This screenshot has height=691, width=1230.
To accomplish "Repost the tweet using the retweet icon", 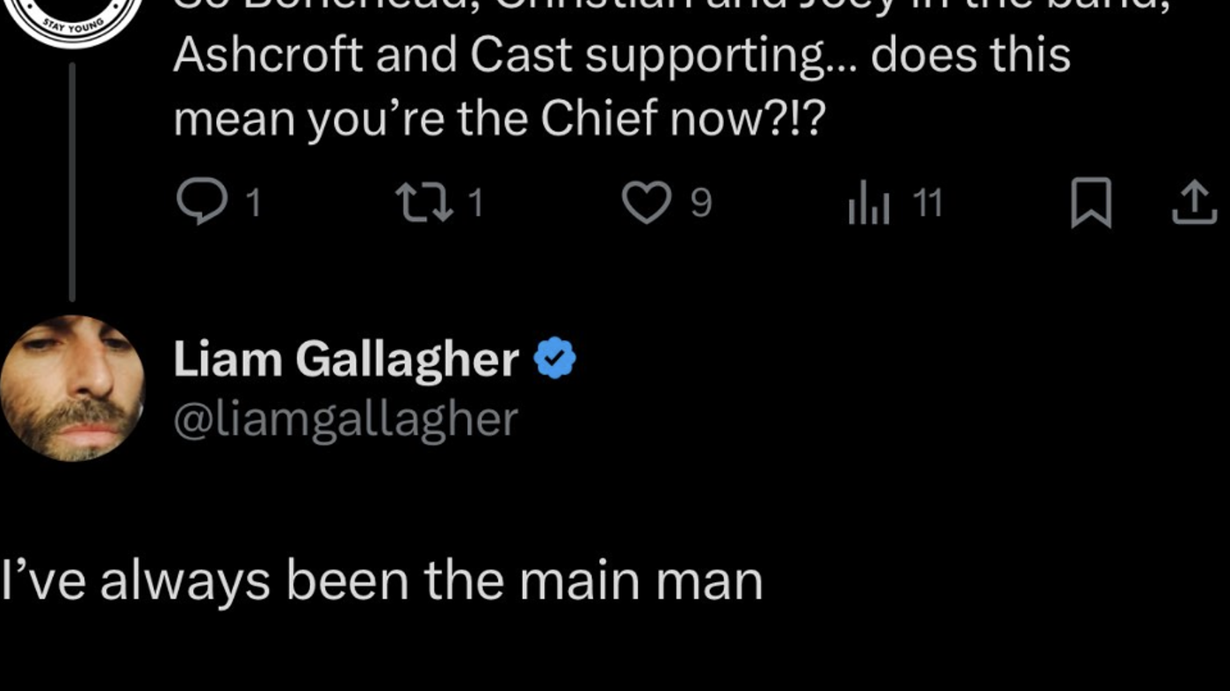I will coord(423,203).
